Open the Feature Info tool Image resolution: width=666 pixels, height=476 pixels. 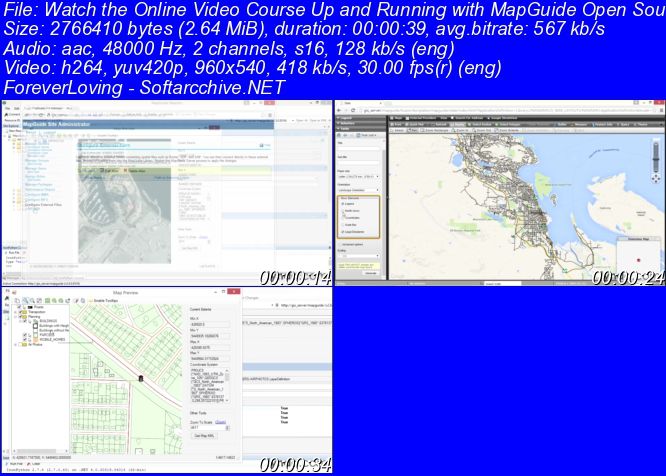point(604,124)
